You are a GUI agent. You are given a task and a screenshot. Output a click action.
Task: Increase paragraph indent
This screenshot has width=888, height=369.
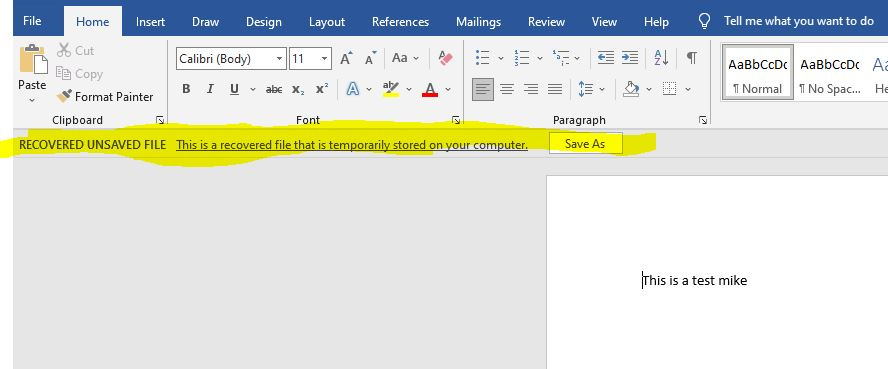click(630, 58)
